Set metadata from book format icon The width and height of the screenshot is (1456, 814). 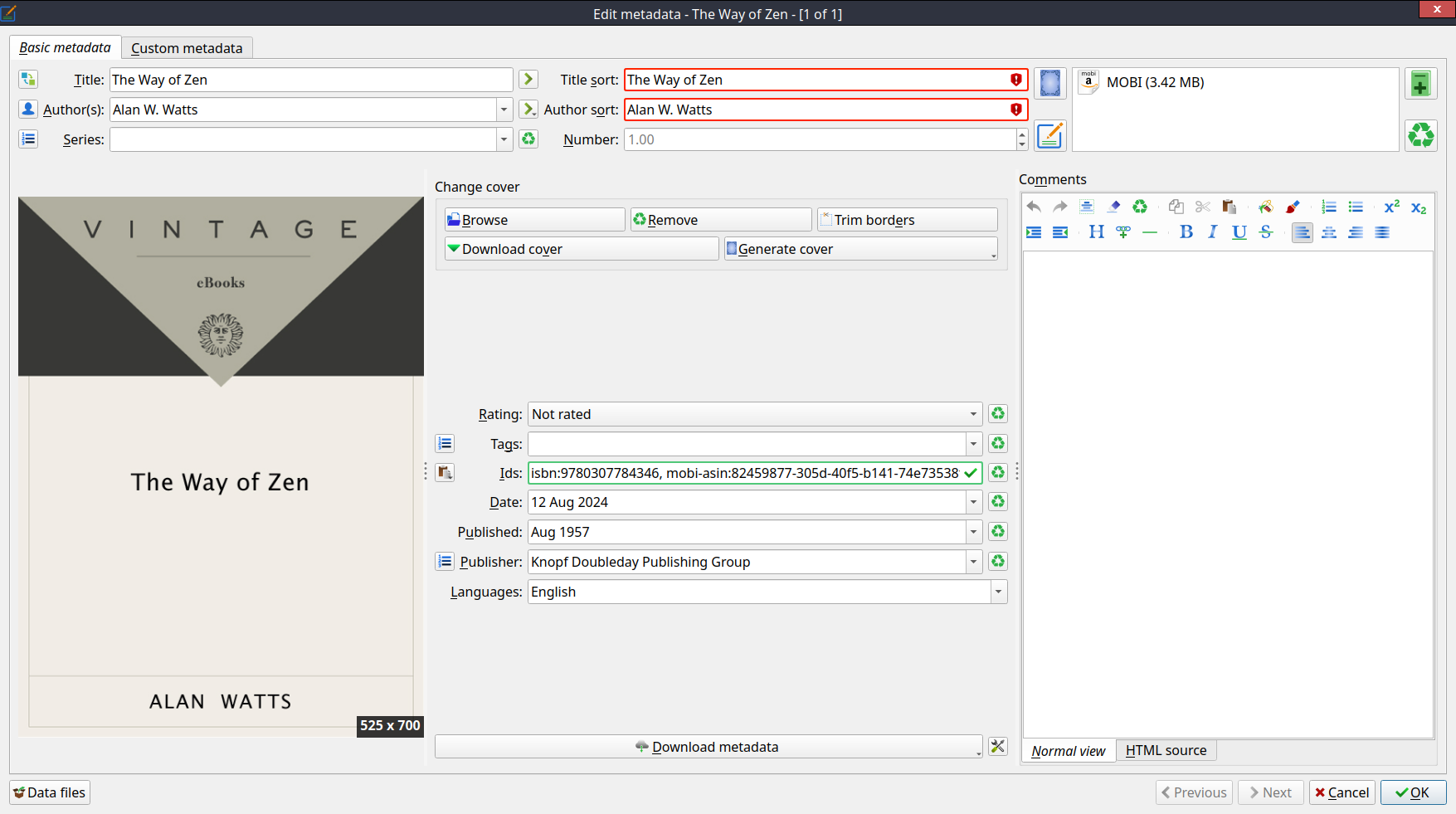[x=1050, y=135]
